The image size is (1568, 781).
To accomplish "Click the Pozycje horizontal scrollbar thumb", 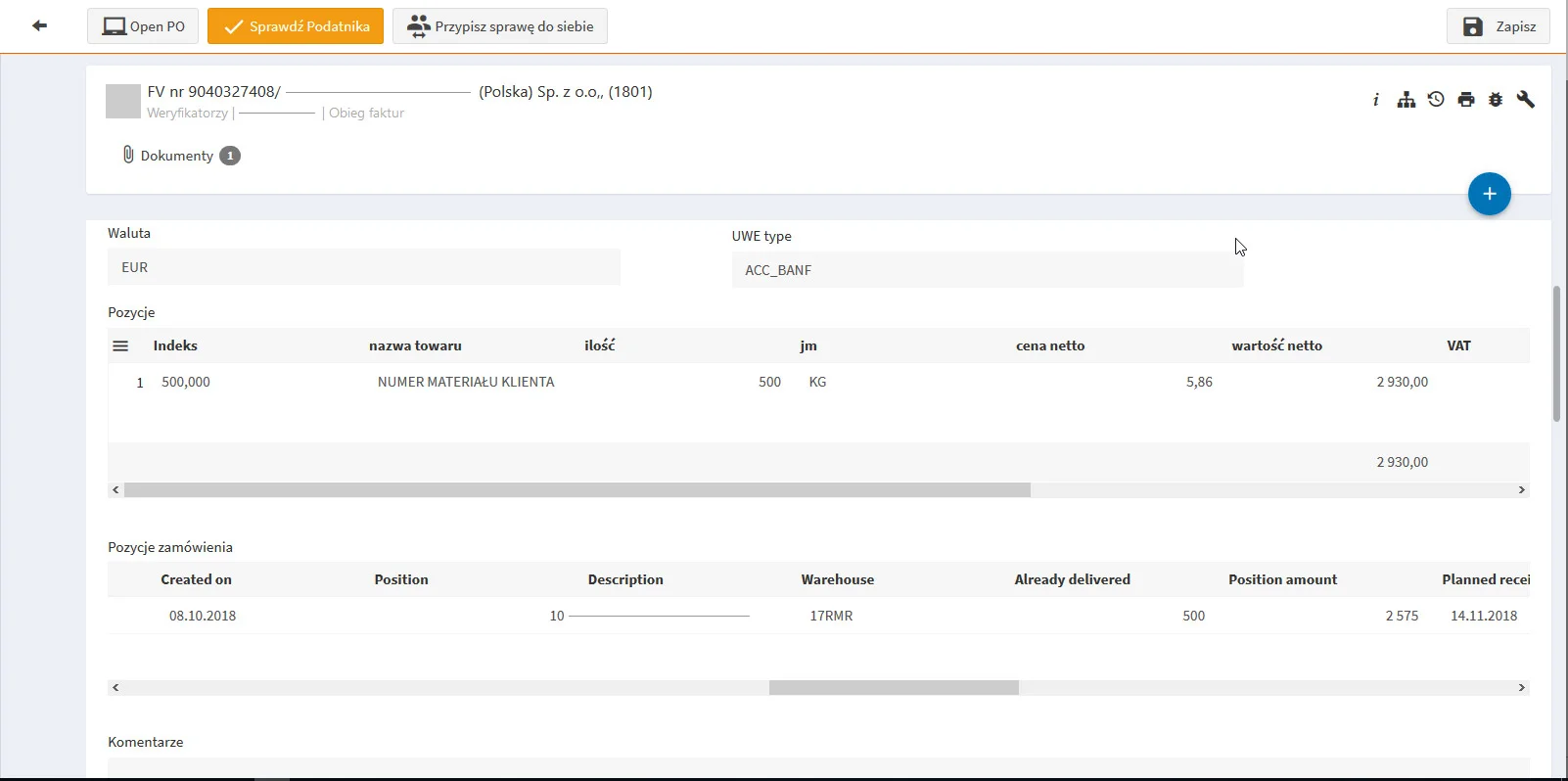I will 577,489.
